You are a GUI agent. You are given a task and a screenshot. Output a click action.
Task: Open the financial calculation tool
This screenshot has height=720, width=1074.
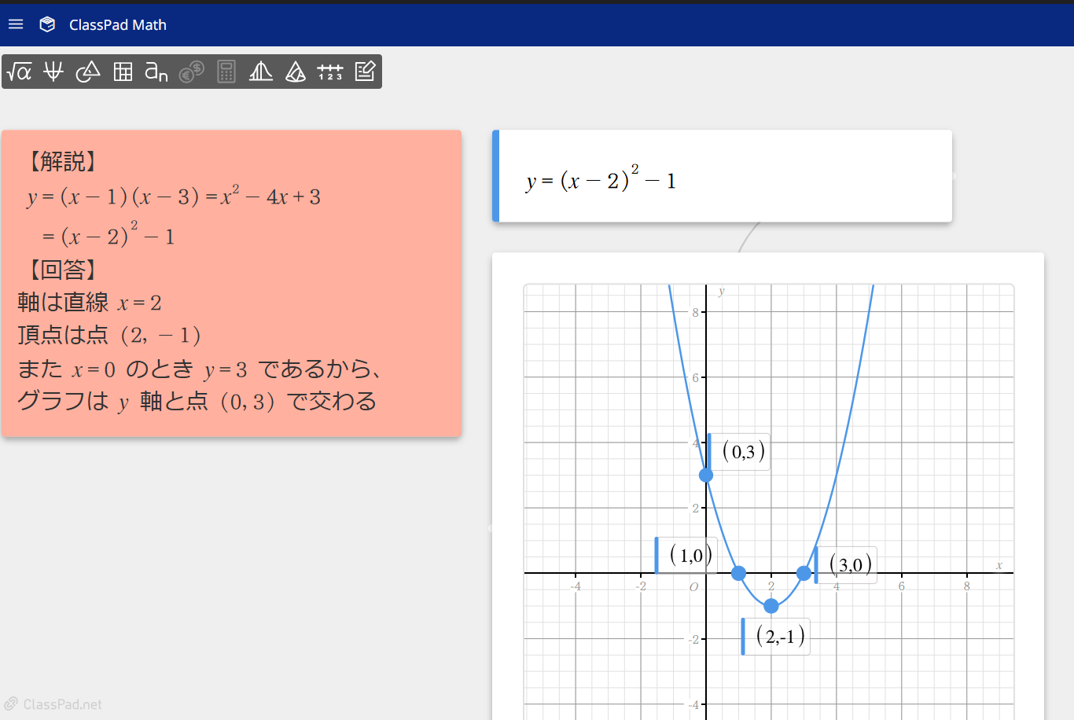tap(191, 71)
